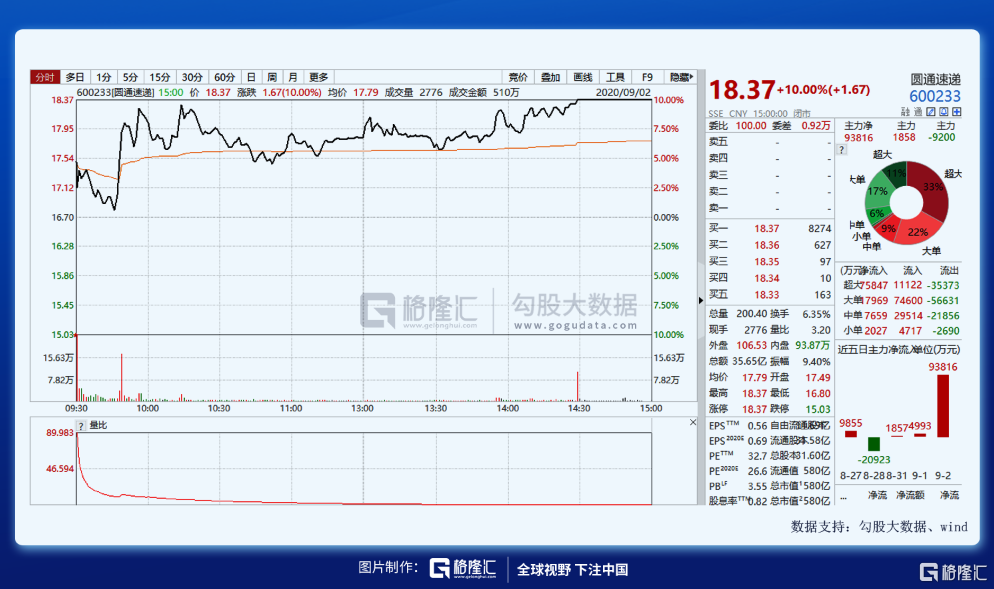Open the 1分 one-minute chart tab
Image resolution: width=994 pixels, height=589 pixels.
coord(103,77)
